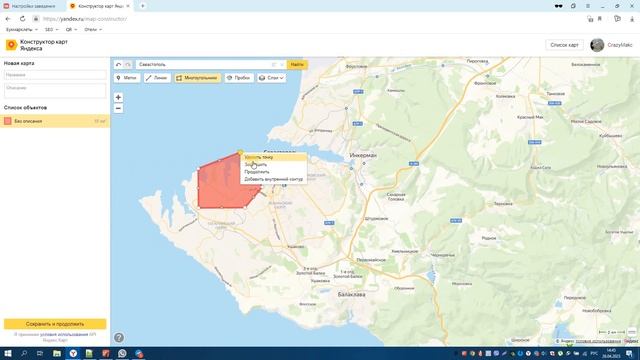This screenshot has height=360, width=640.
Task: Click the taskbar clock and date
Action: pyautogui.click(x=611, y=353)
